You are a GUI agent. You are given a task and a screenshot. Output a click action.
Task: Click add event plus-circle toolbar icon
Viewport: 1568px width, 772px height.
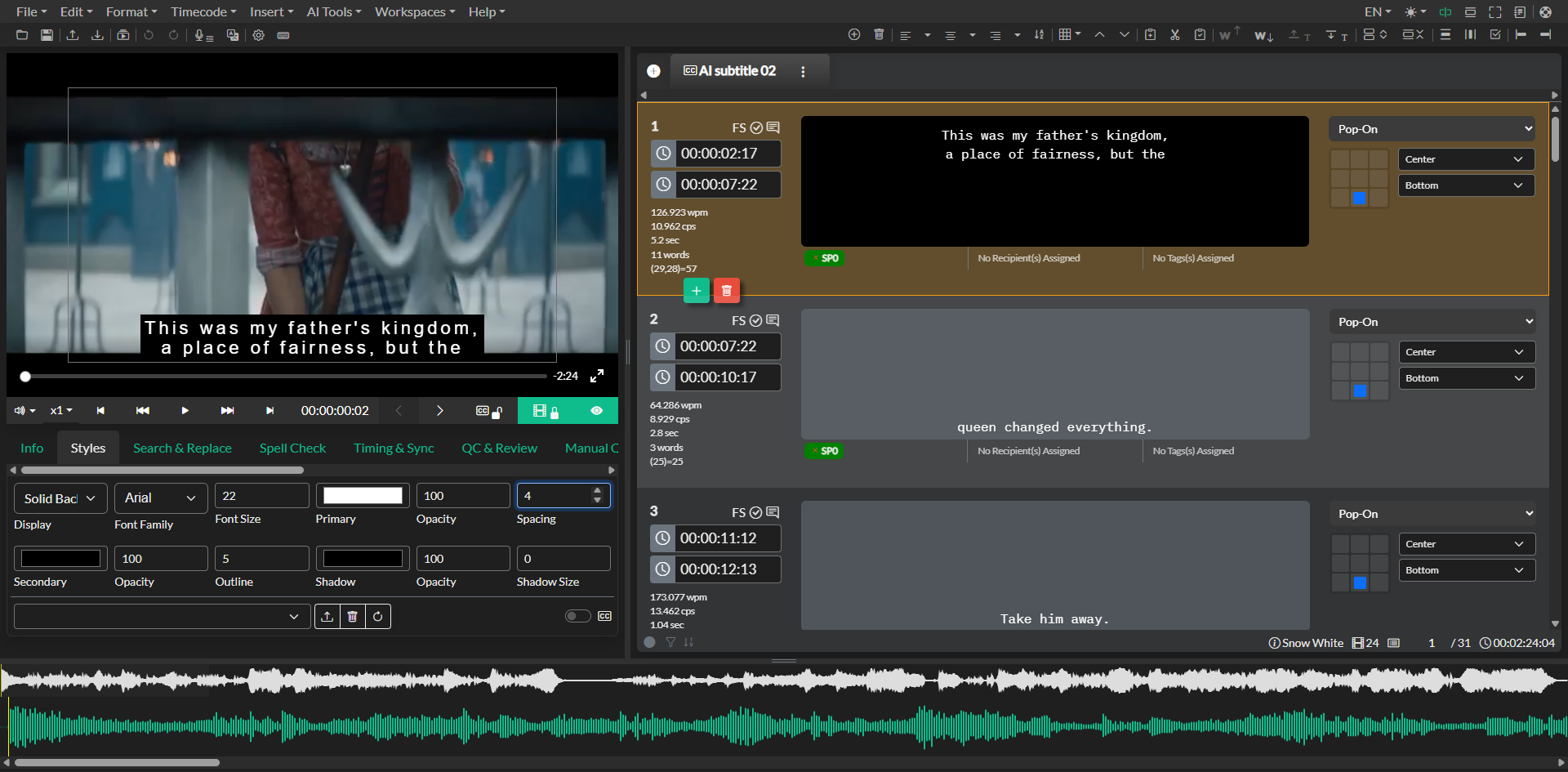coord(854,34)
